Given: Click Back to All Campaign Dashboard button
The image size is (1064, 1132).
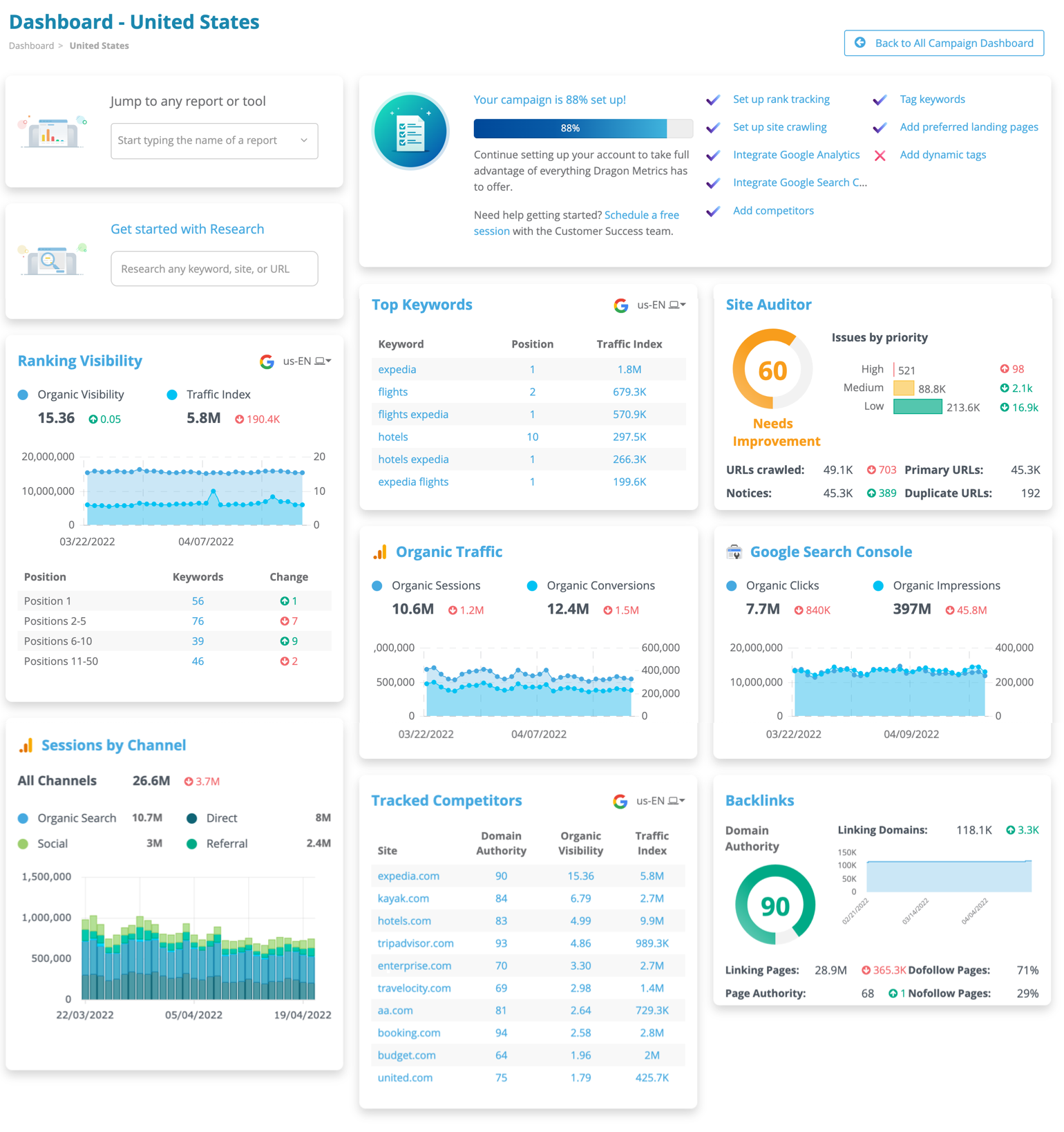Looking at the screenshot, I should tap(944, 43).
